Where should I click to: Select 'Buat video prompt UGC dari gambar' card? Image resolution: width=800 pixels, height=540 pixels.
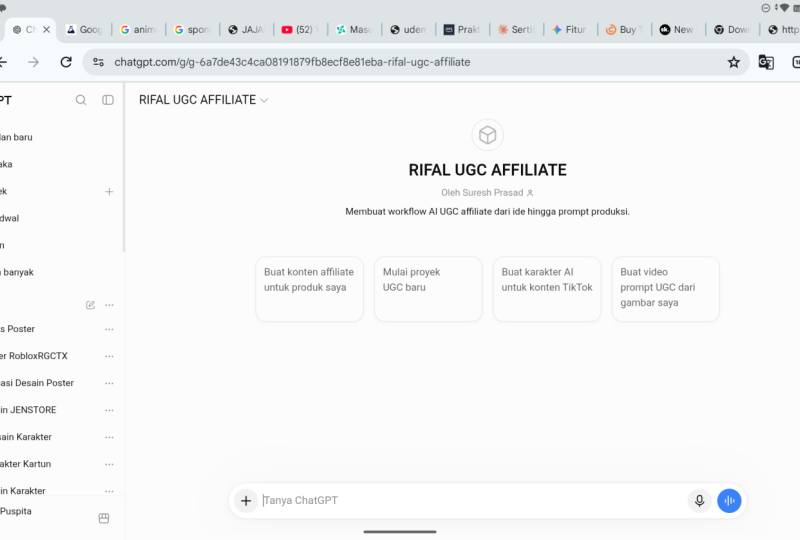point(666,289)
